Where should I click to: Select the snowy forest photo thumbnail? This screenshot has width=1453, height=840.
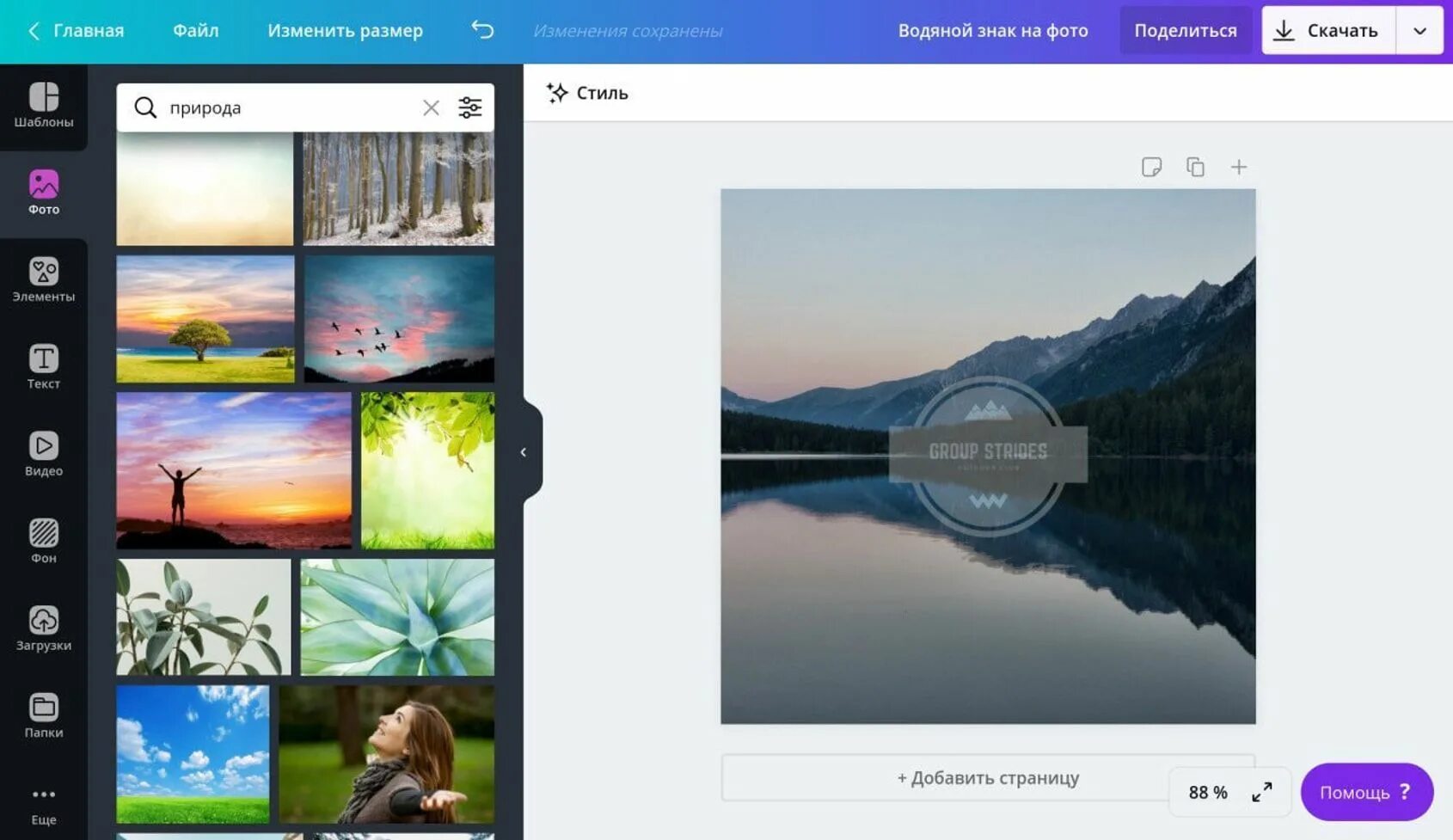click(x=399, y=188)
